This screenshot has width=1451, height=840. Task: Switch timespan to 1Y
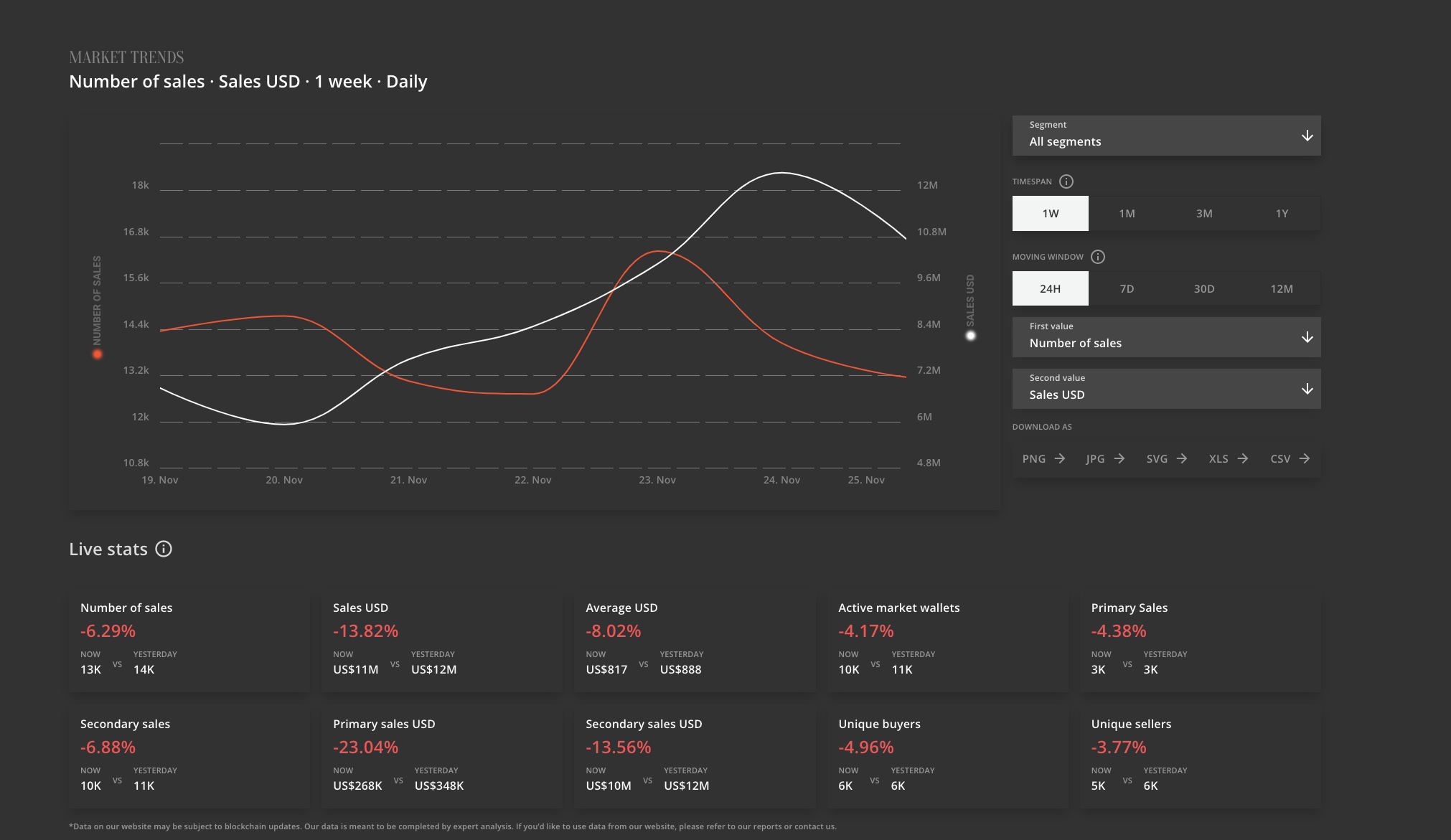point(1282,214)
